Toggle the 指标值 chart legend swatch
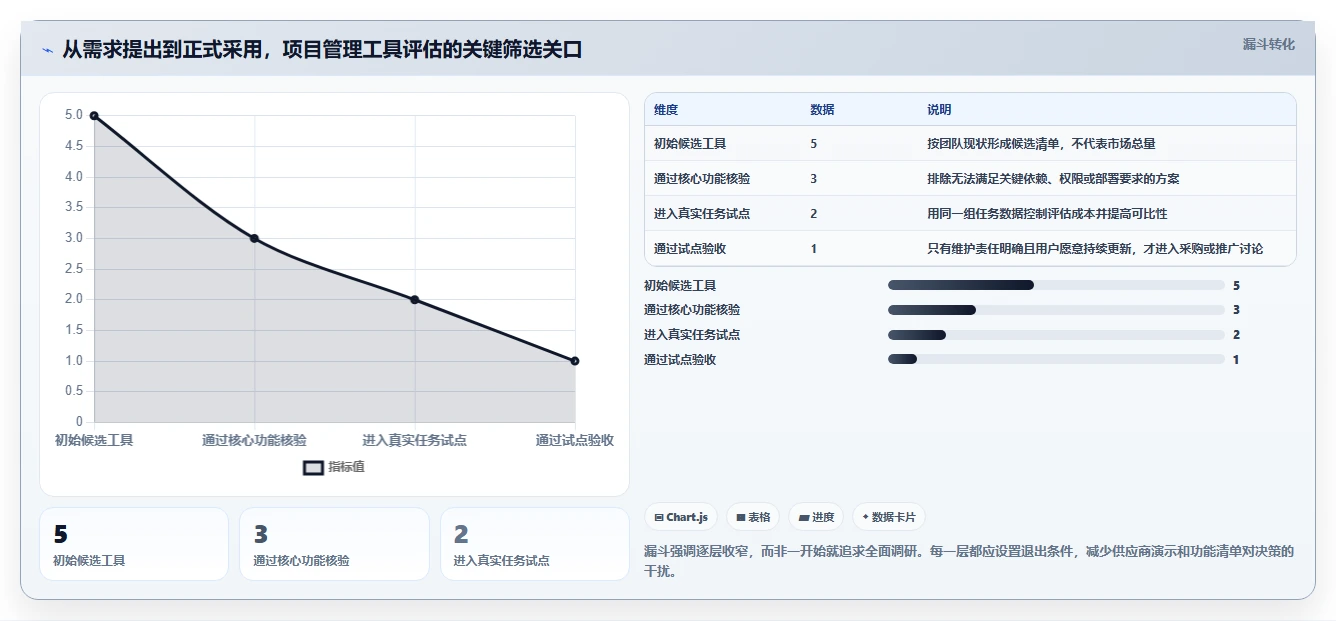This screenshot has height=621, width=1336. tap(313, 467)
